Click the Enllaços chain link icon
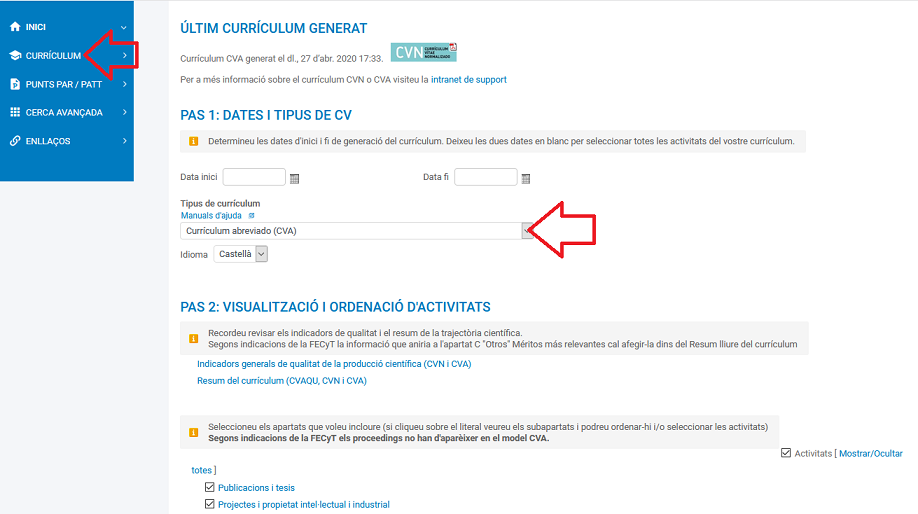Screen dimensions: 918x514 point(15,141)
